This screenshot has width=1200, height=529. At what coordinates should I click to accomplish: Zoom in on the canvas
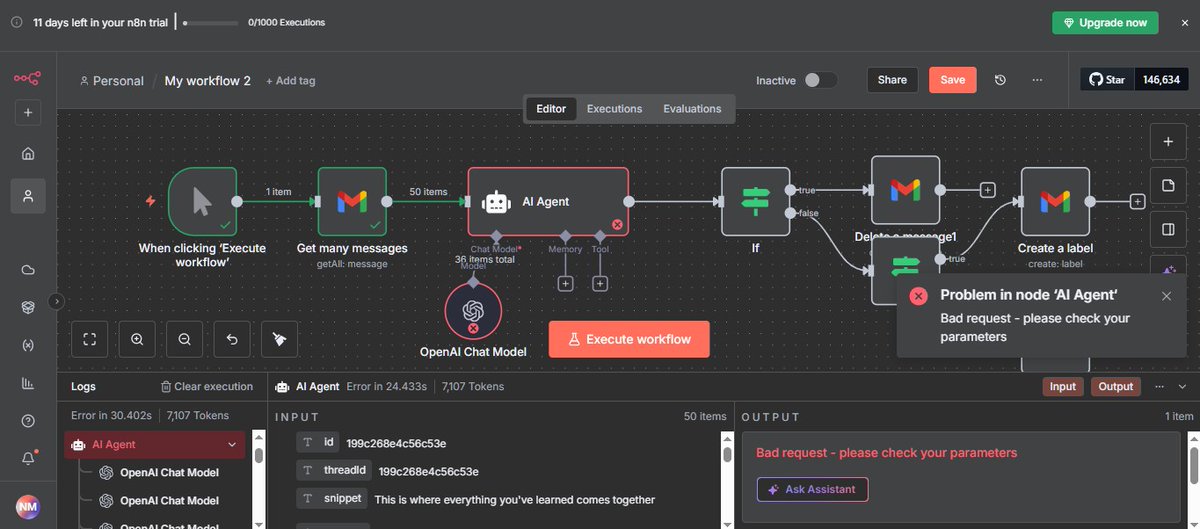137,339
